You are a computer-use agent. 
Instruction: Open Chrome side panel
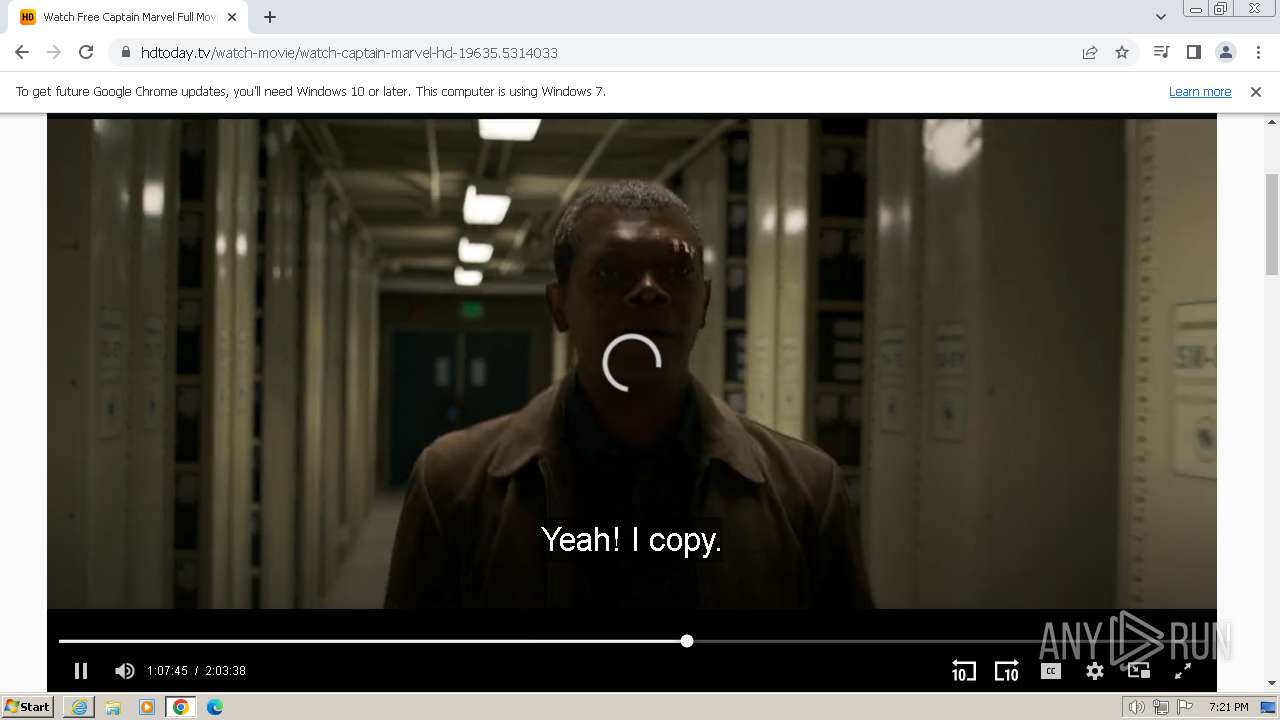coord(1193,52)
